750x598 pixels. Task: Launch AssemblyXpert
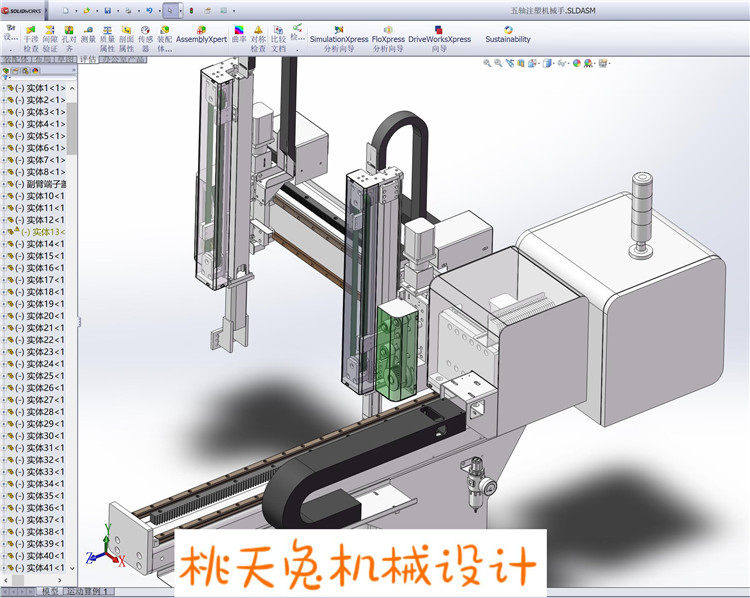tap(201, 34)
